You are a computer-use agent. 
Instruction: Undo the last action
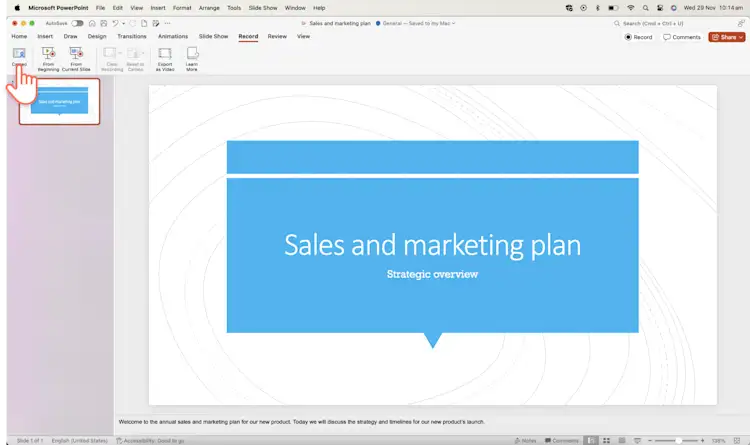coord(115,23)
